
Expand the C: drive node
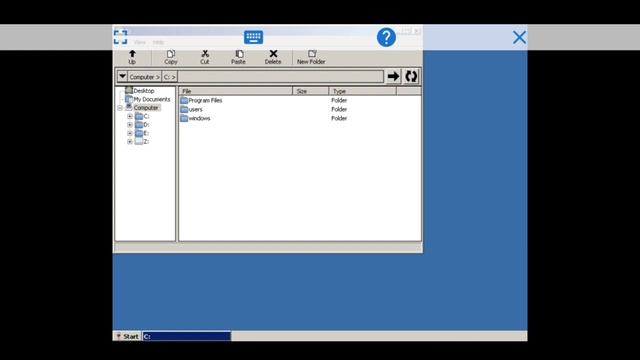click(x=130, y=116)
